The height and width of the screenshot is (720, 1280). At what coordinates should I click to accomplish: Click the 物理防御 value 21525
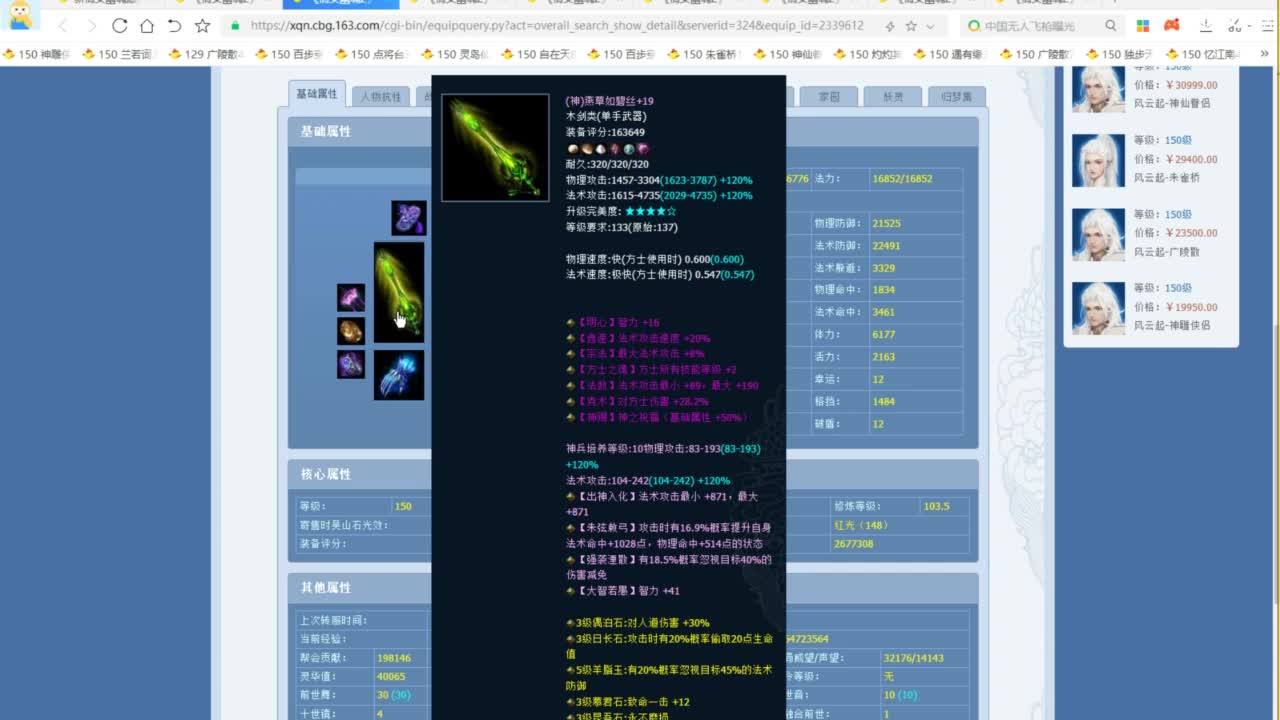[x=886, y=224]
